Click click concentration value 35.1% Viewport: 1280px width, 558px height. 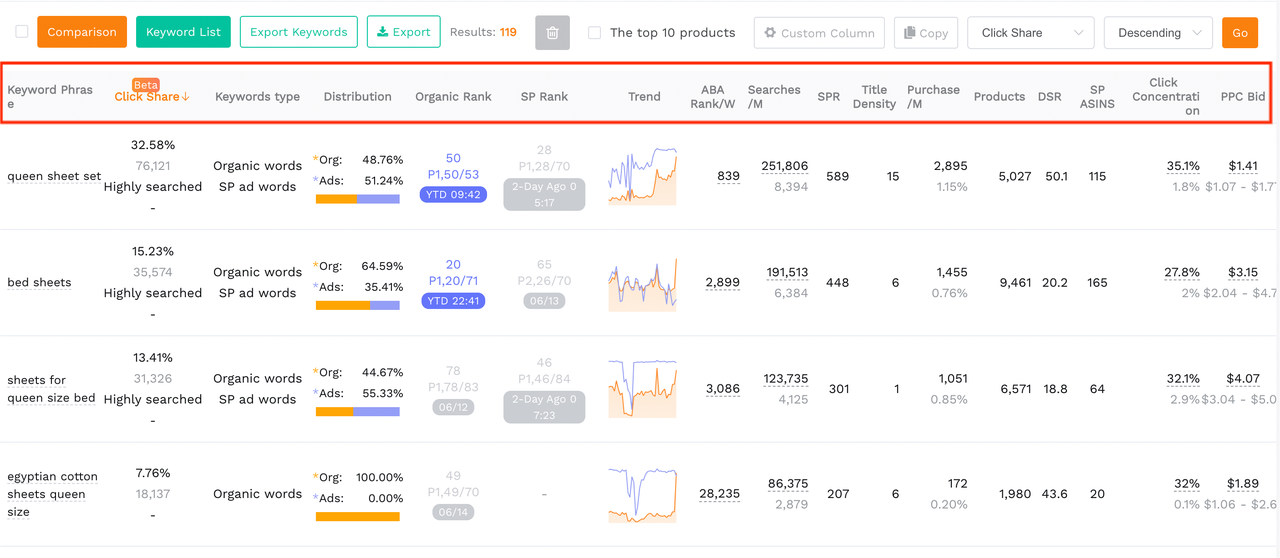pyautogui.click(x=1183, y=166)
